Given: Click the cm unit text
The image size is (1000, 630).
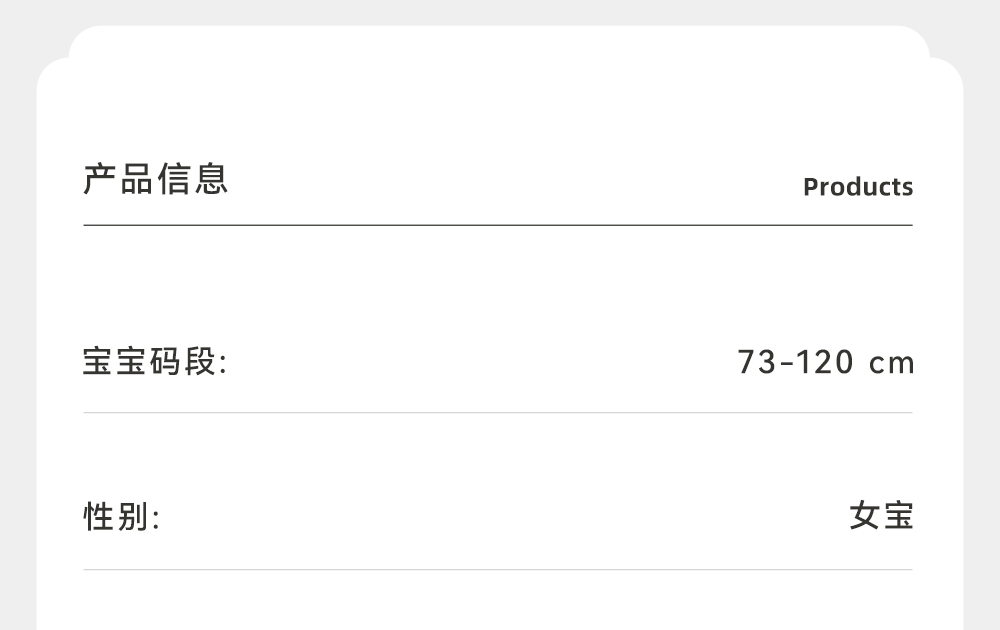Looking at the screenshot, I should point(892,363).
